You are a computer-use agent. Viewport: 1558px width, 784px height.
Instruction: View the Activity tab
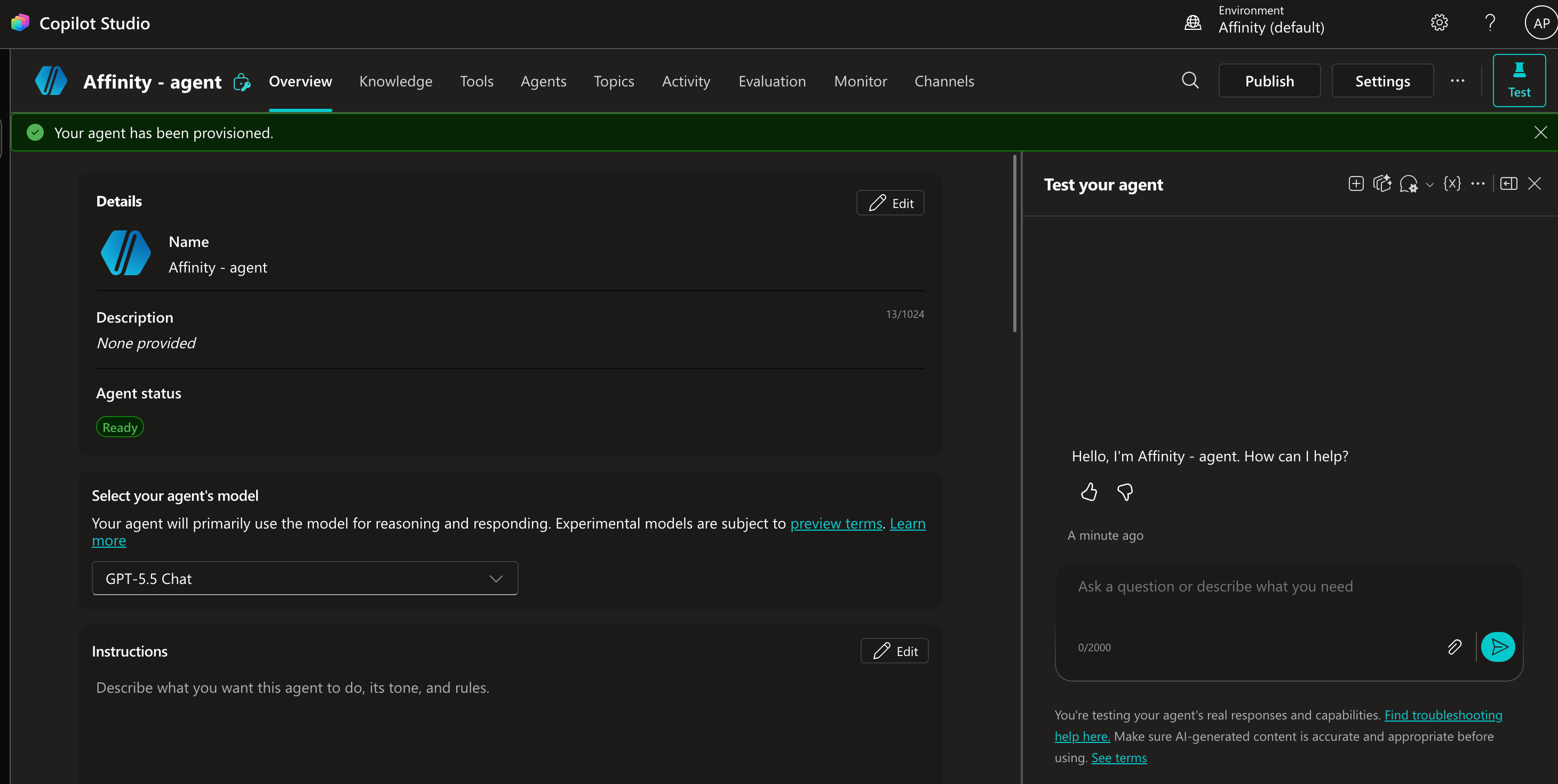tap(685, 81)
